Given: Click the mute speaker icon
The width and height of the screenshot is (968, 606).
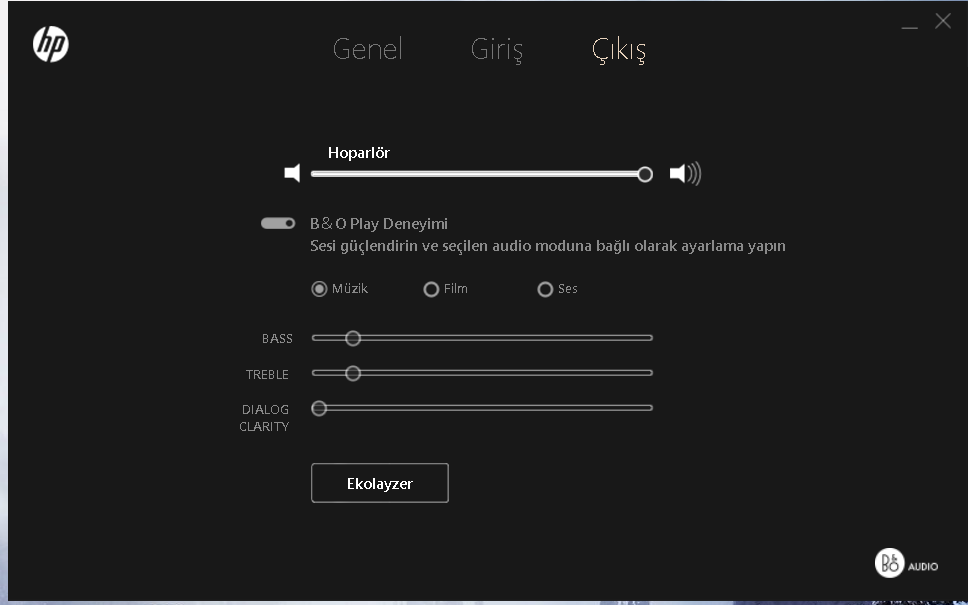Looking at the screenshot, I should [292, 173].
